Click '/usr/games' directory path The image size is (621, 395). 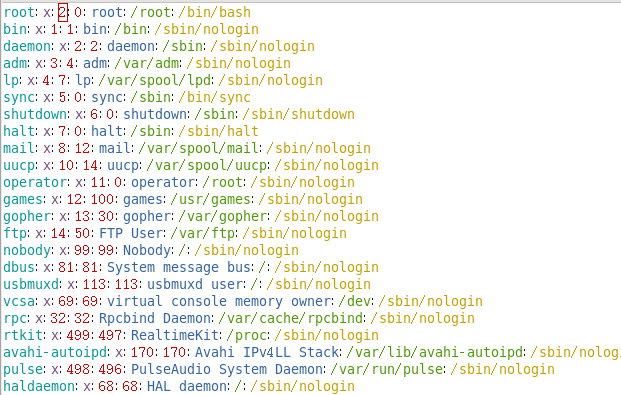click(x=211, y=200)
